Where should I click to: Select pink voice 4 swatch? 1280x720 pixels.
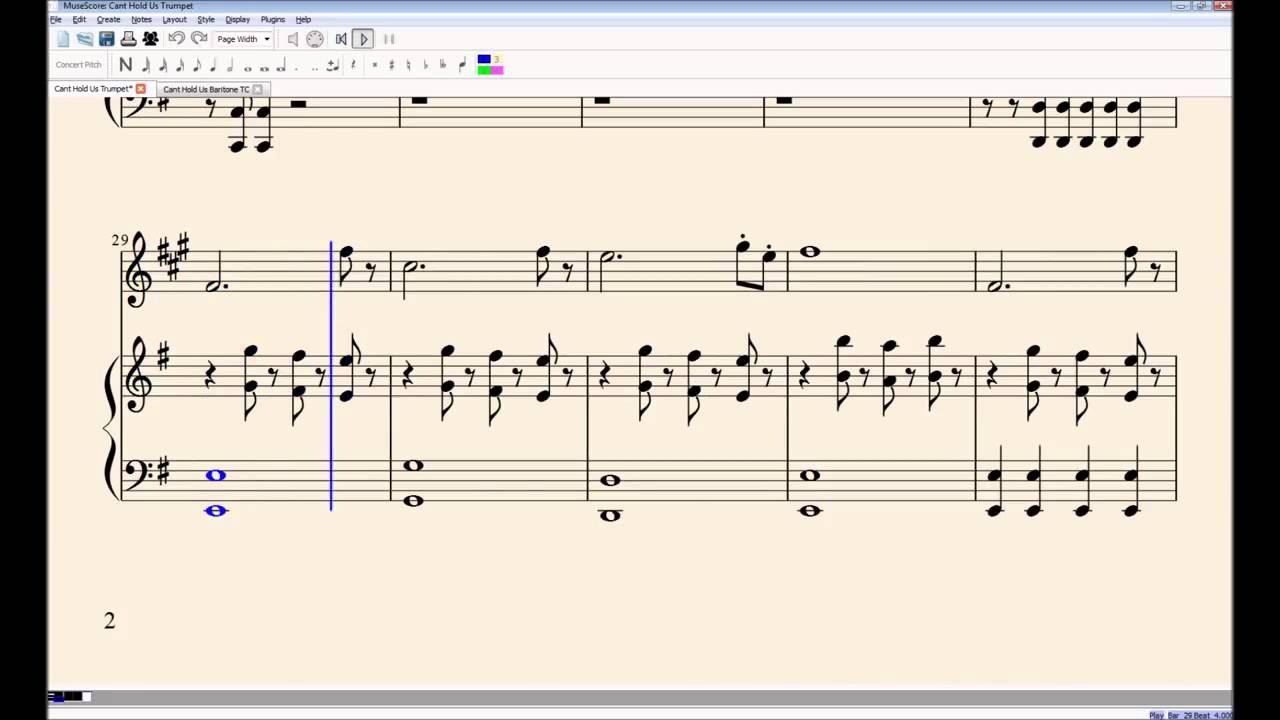tap(497, 70)
